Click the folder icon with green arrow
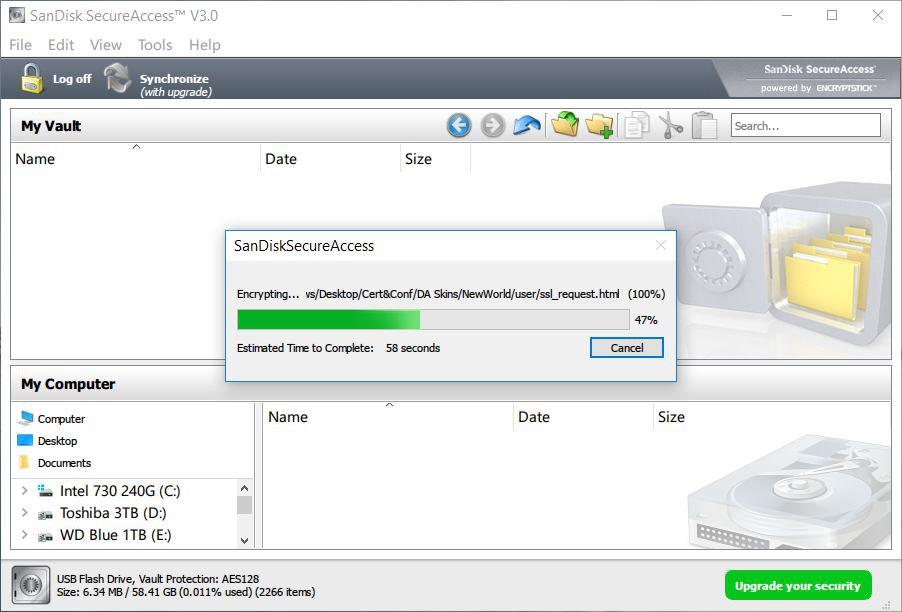The height and width of the screenshot is (612, 902). coord(565,125)
